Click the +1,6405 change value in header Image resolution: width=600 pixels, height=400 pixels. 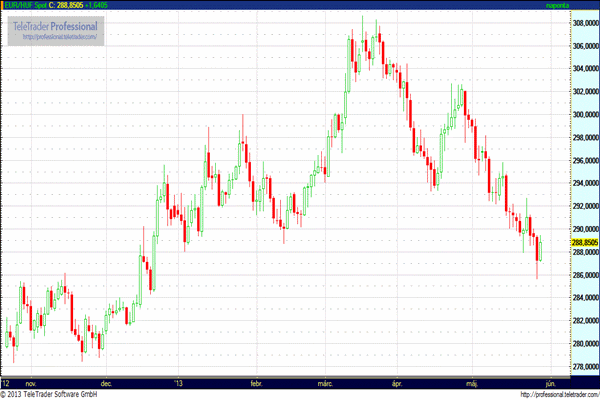click(117, 6)
